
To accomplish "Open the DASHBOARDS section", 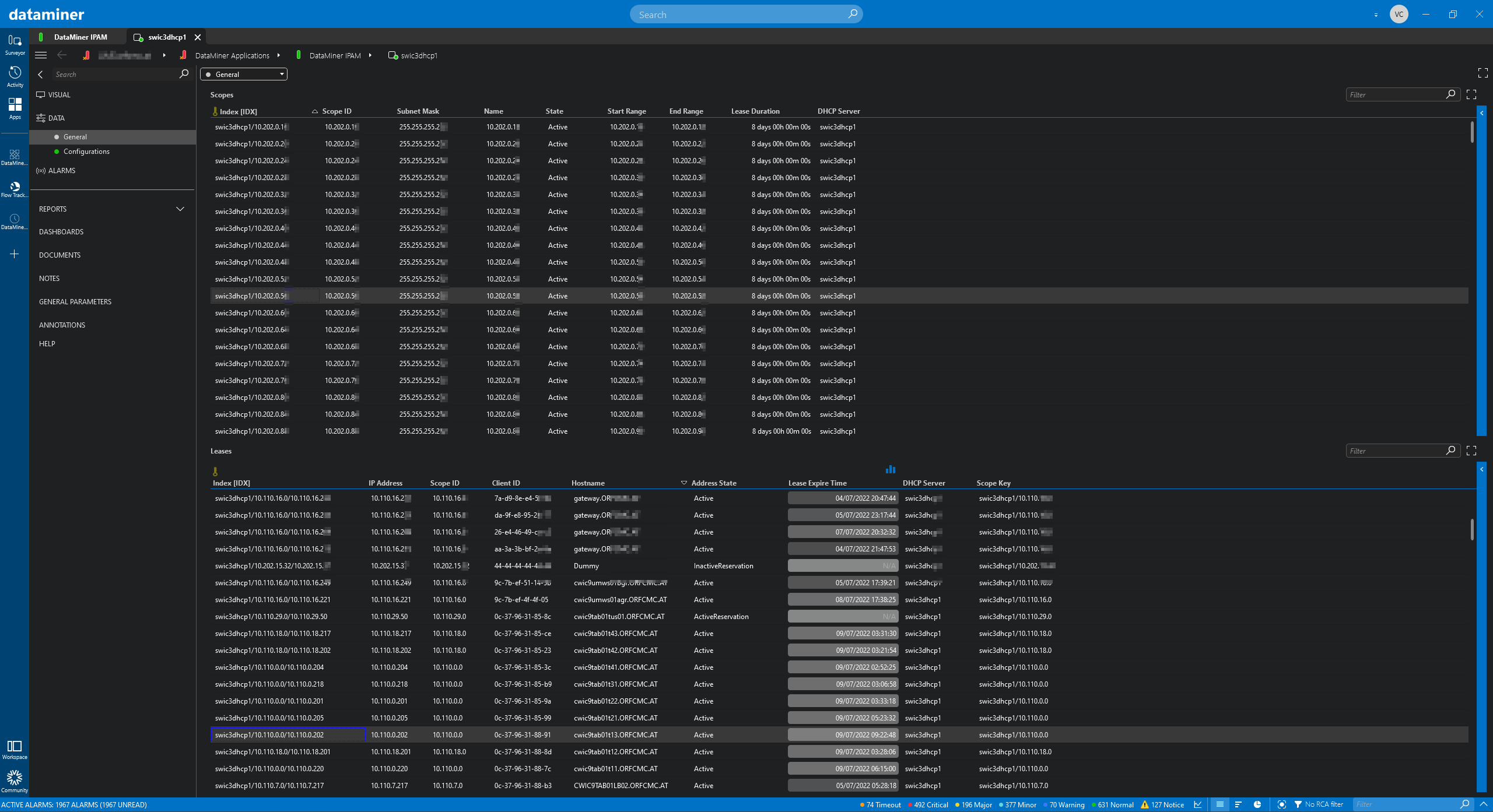I will 61,232.
